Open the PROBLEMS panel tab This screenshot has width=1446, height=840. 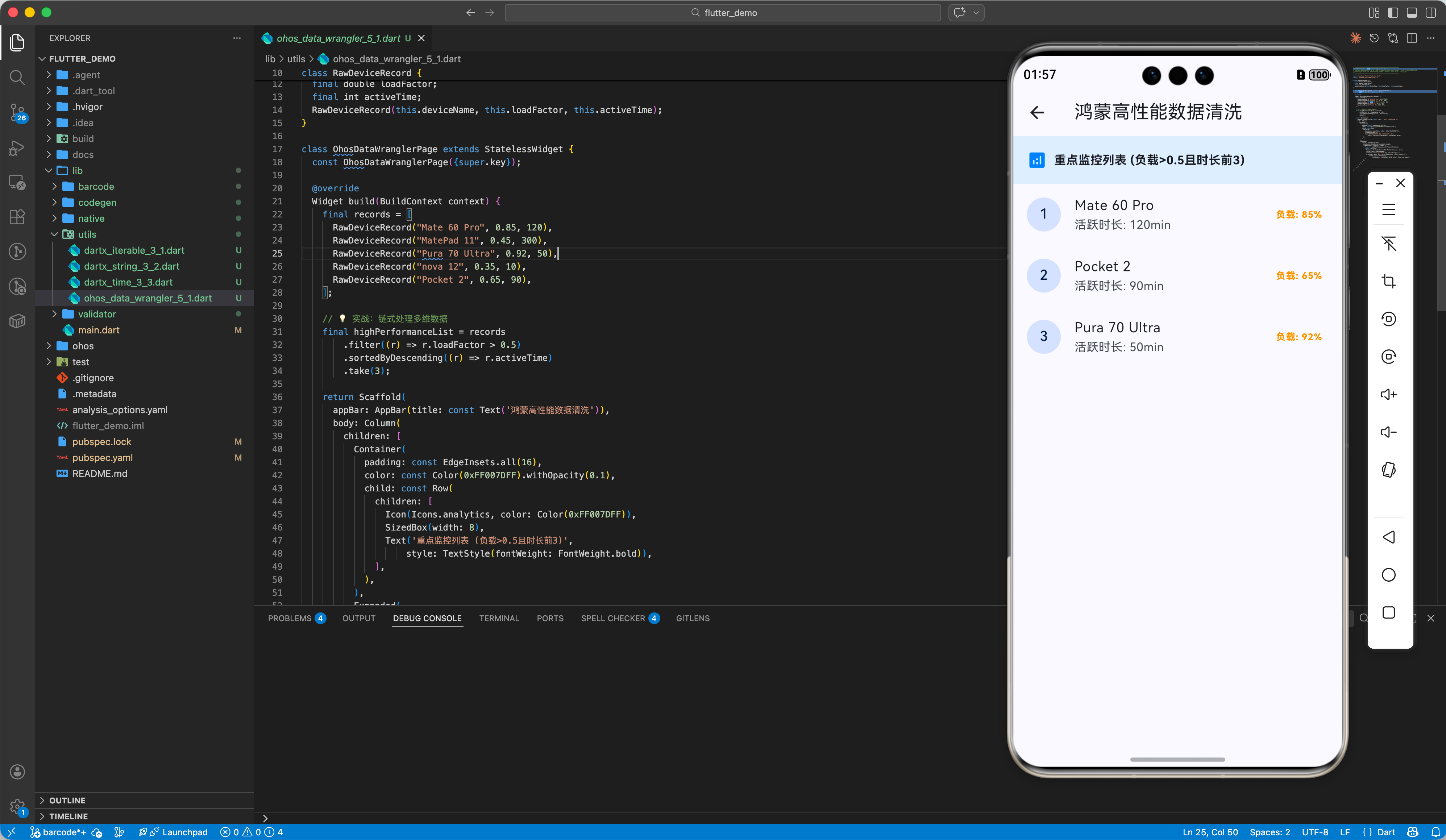coord(289,618)
